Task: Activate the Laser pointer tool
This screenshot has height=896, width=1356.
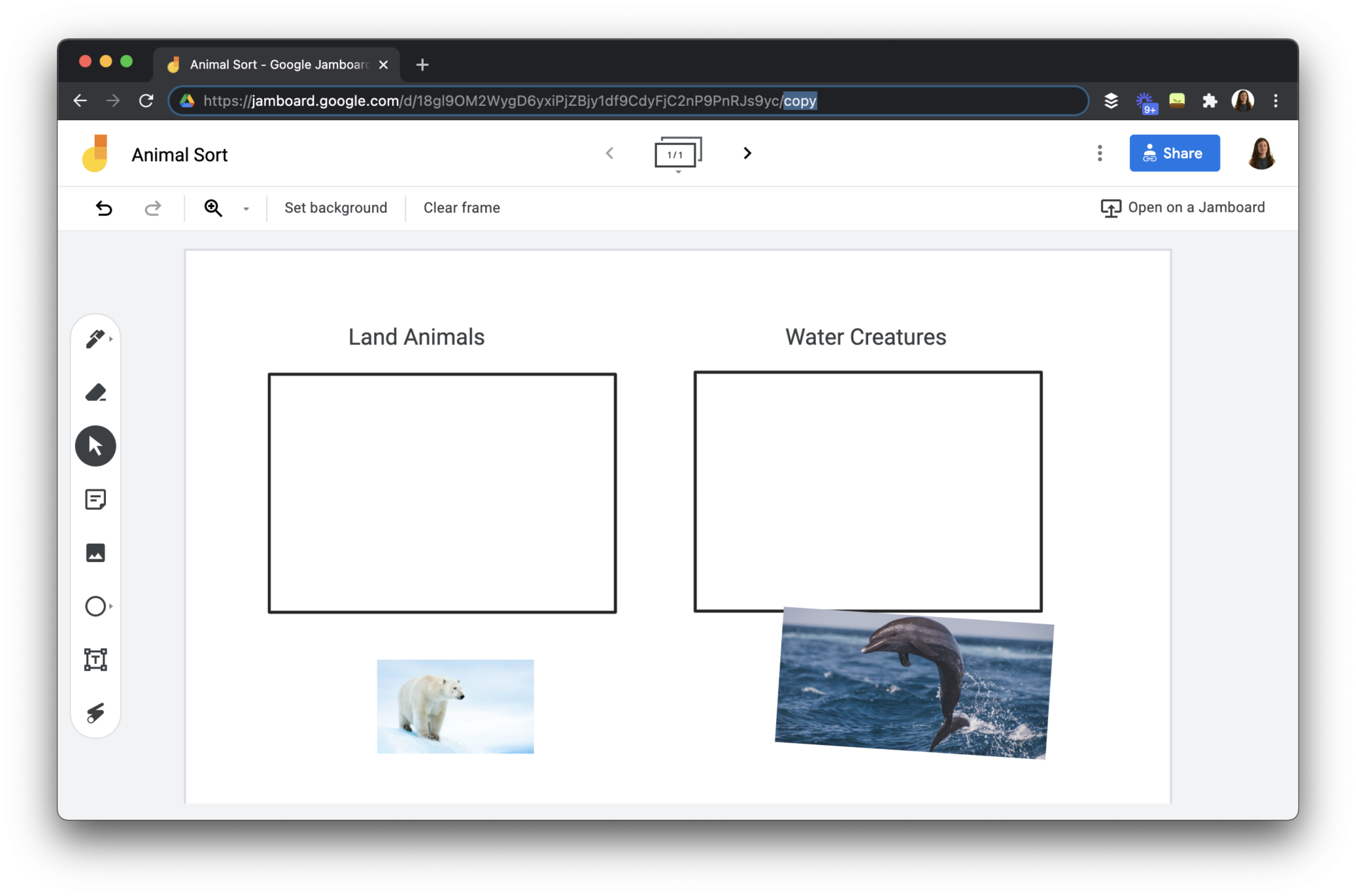Action: point(95,712)
